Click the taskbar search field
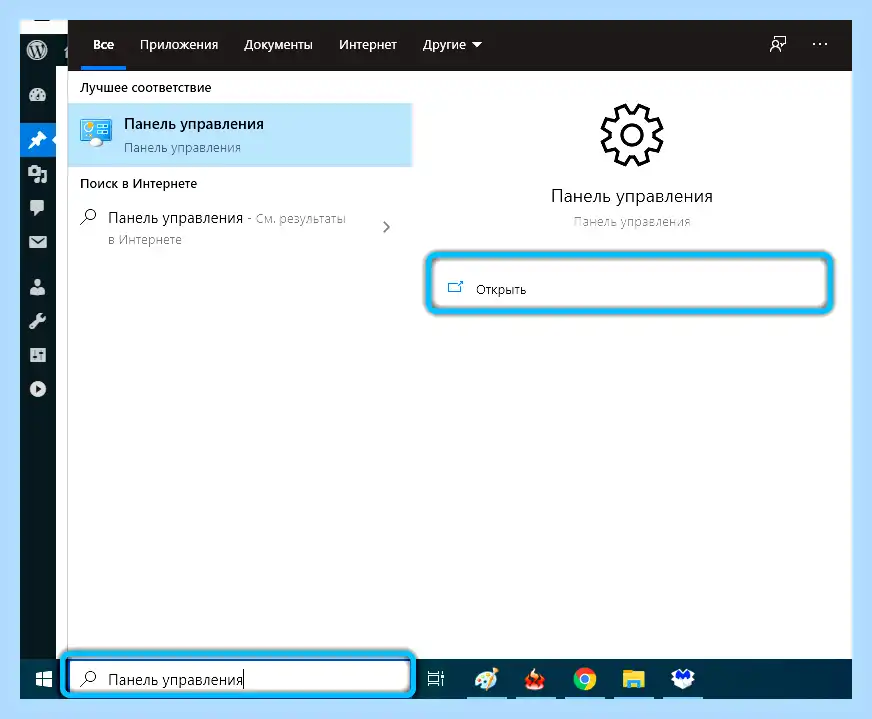Screen dimensions: 872x719 pos(238,679)
